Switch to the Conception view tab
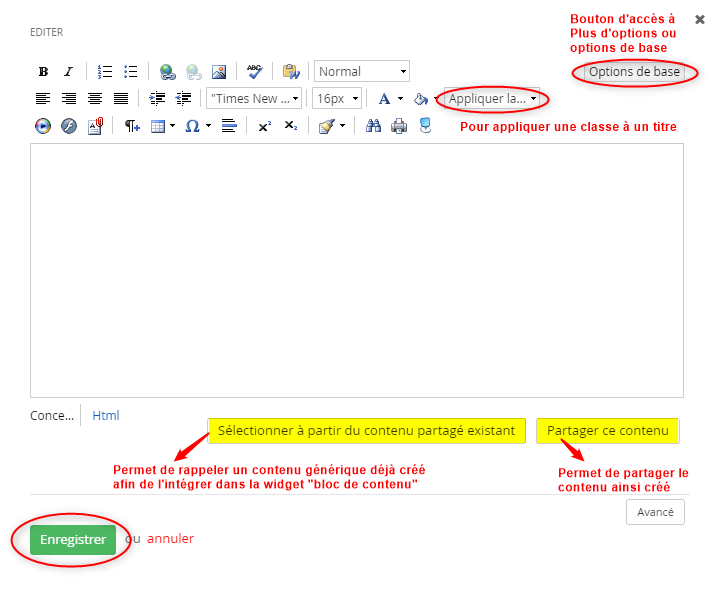This screenshot has width=720, height=608. [52, 415]
